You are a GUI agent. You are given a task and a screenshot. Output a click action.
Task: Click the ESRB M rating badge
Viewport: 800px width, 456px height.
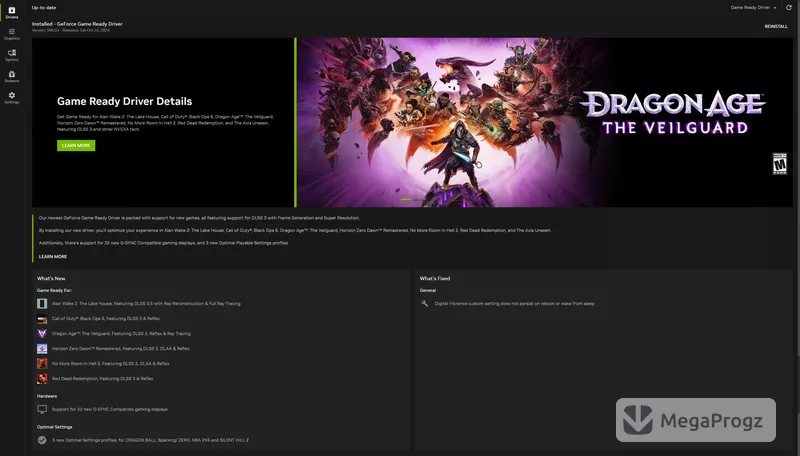pos(780,164)
